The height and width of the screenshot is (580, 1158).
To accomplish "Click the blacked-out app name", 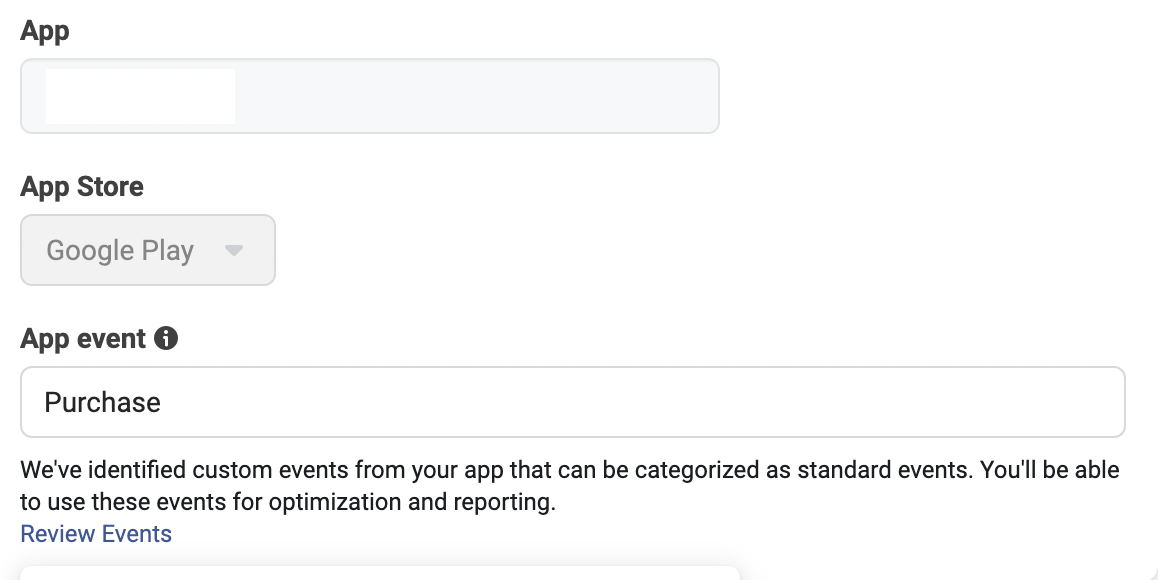I will (x=140, y=96).
